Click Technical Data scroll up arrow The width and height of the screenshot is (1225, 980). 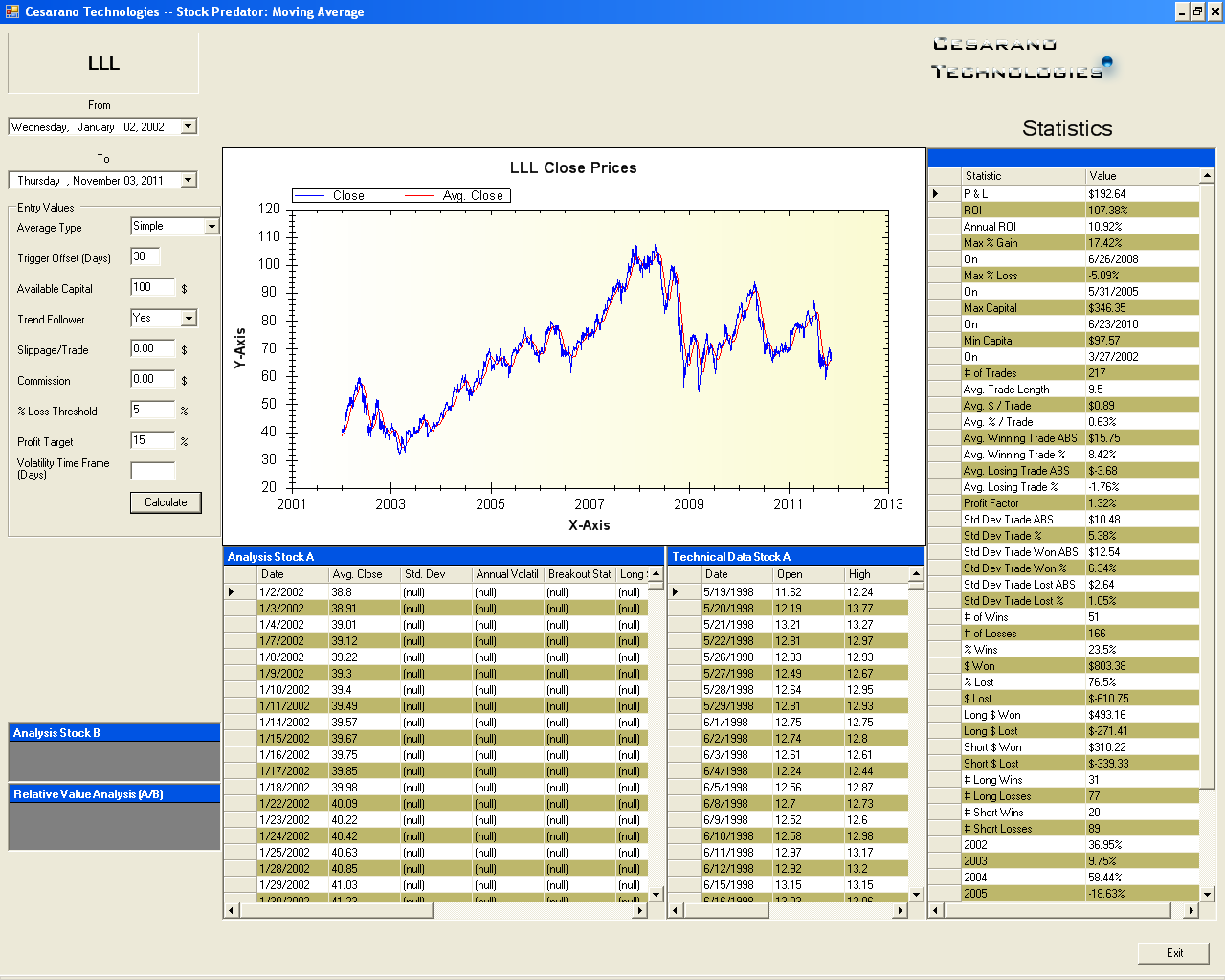click(x=916, y=574)
